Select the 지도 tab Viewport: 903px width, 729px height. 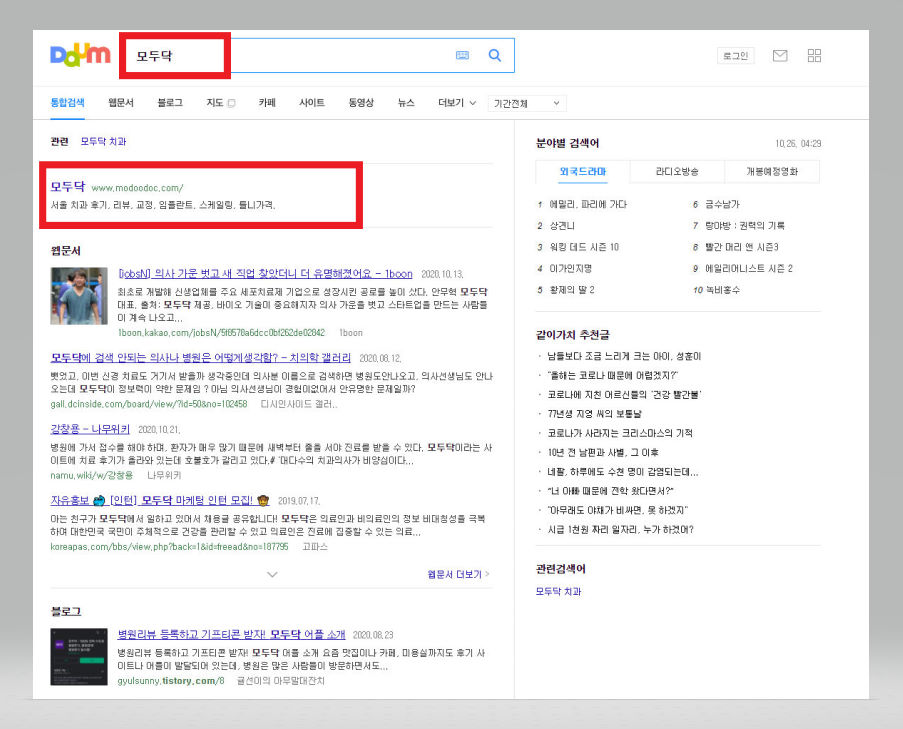(215, 102)
